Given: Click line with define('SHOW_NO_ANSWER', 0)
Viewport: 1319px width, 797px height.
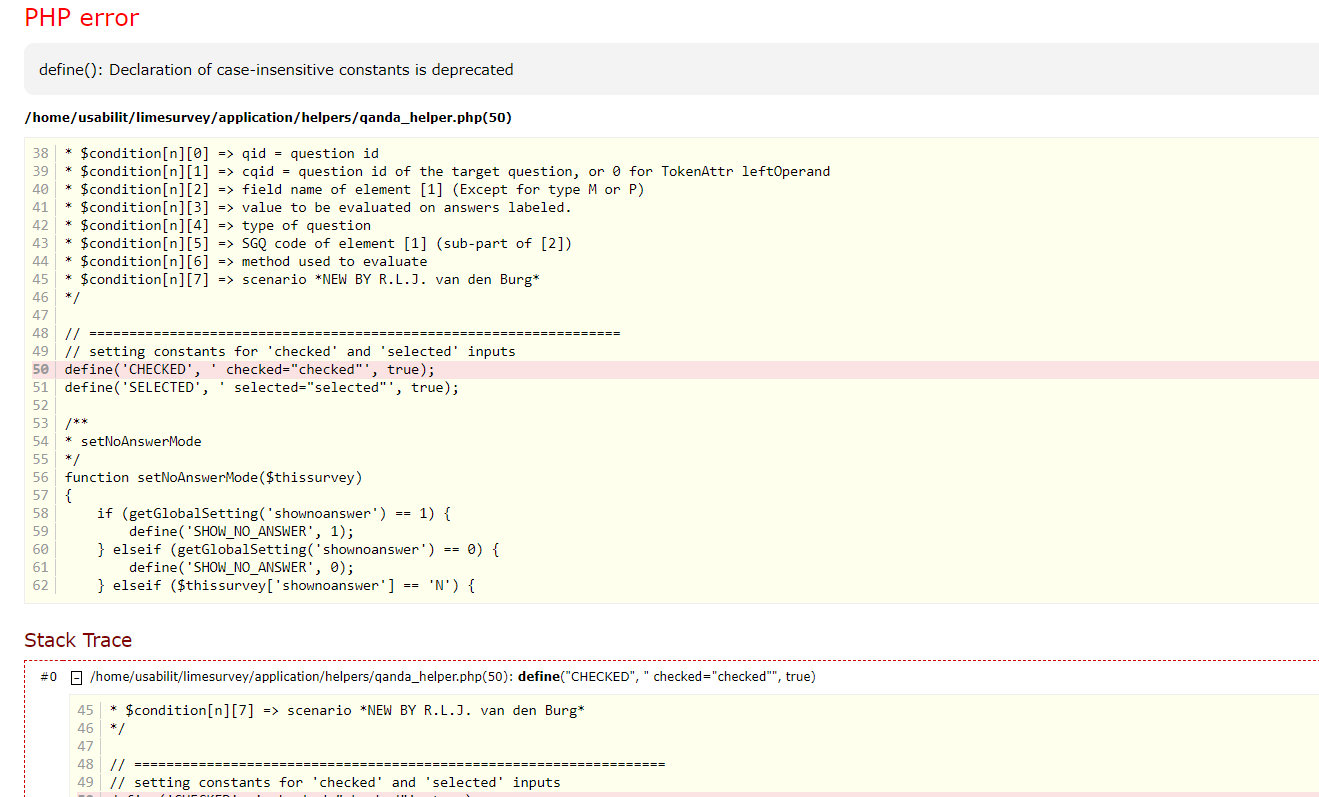Looking at the screenshot, I should [x=241, y=568].
